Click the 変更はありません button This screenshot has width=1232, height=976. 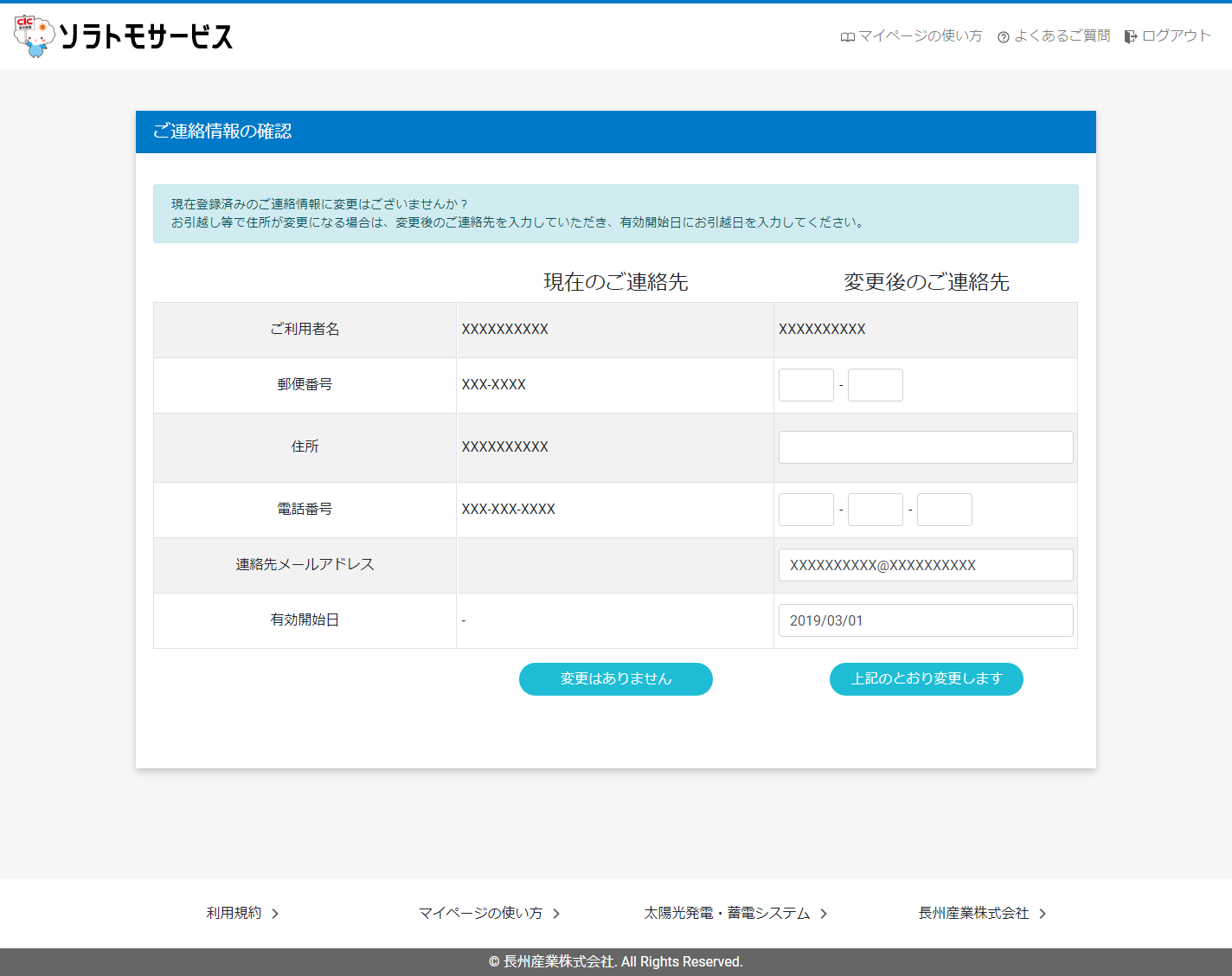[x=616, y=679]
